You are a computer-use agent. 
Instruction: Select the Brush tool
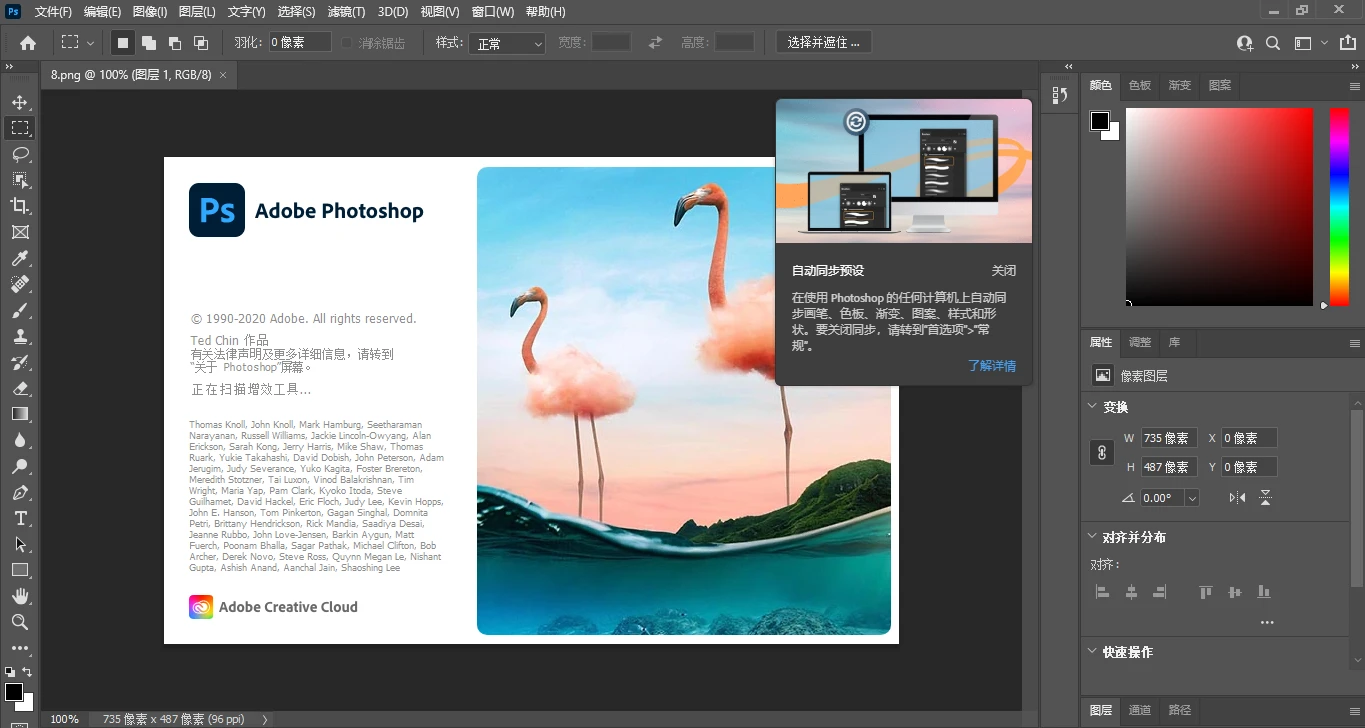pyautogui.click(x=20, y=310)
